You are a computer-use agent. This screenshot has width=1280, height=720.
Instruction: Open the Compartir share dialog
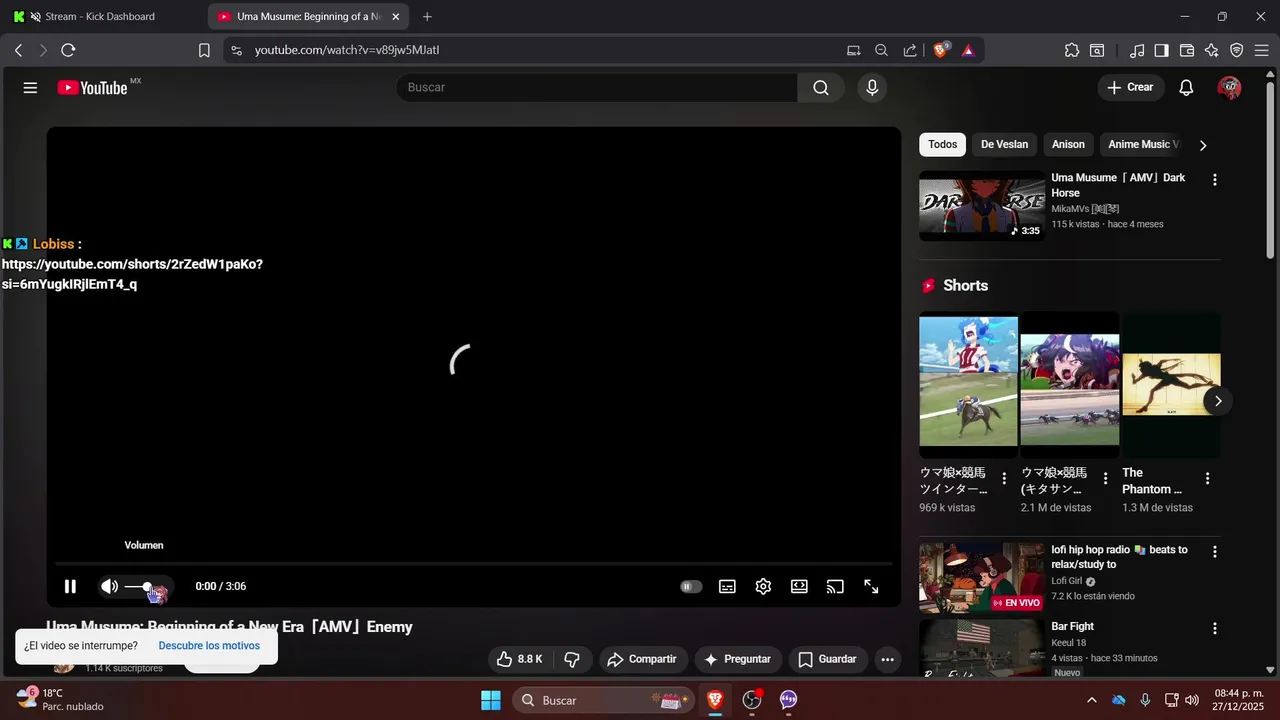[643, 659]
